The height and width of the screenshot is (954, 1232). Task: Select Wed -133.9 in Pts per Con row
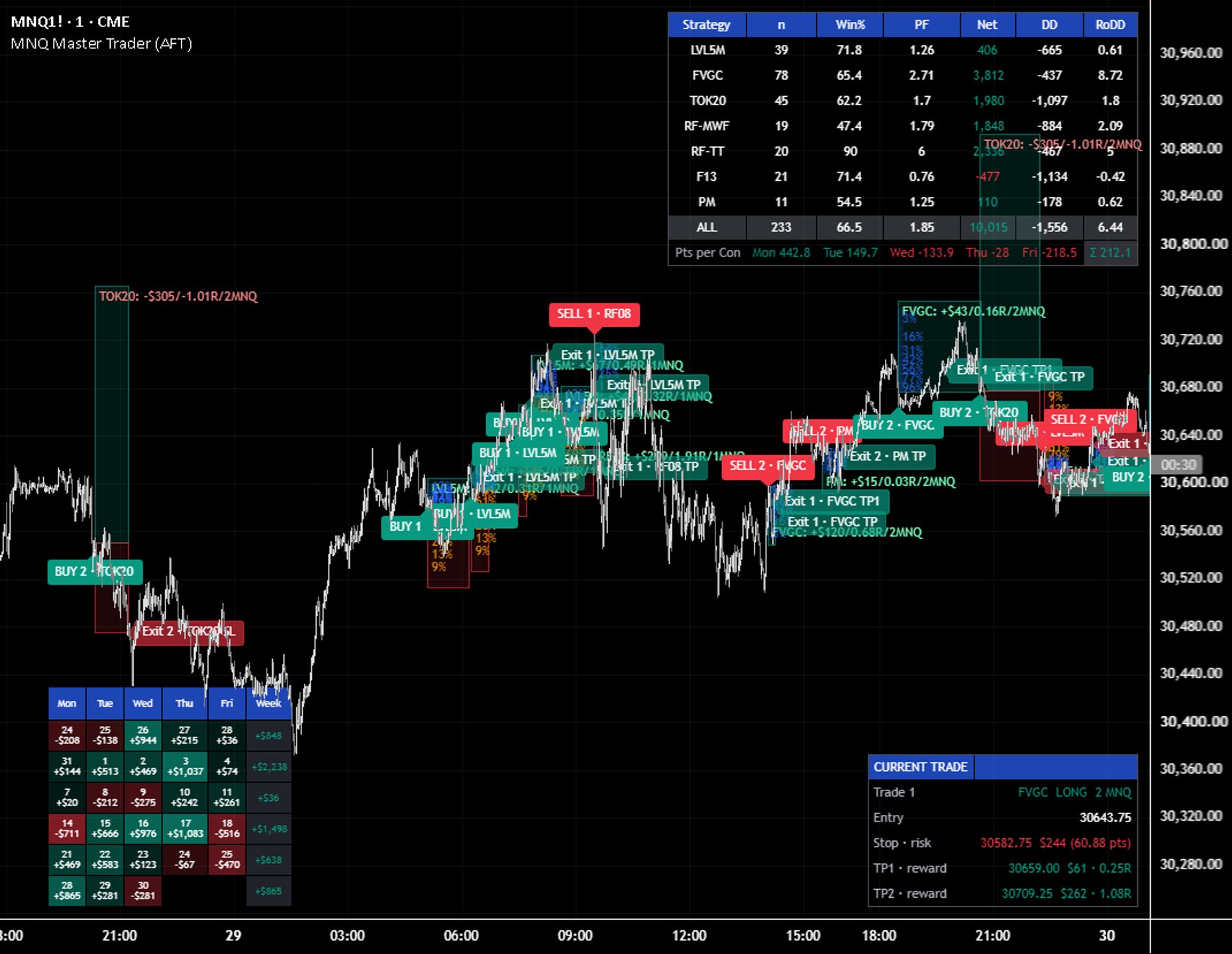pos(921,252)
